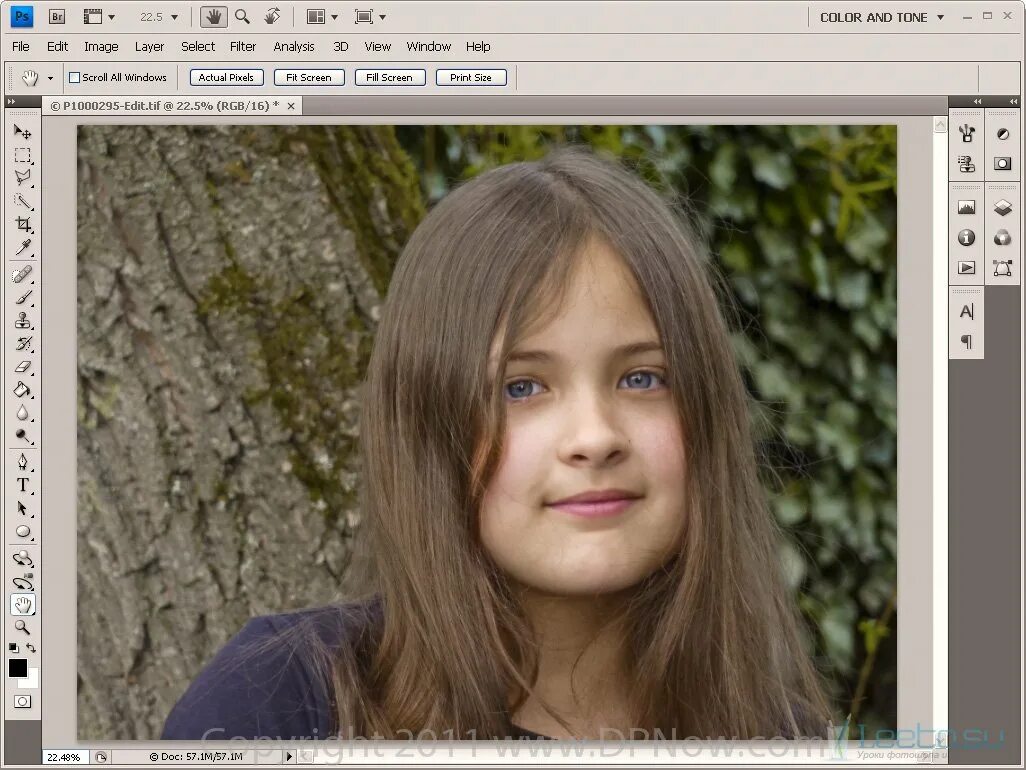This screenshot has width=1026, height=770.
Task: Select the Eraser tool
Action: coord(23,367)
